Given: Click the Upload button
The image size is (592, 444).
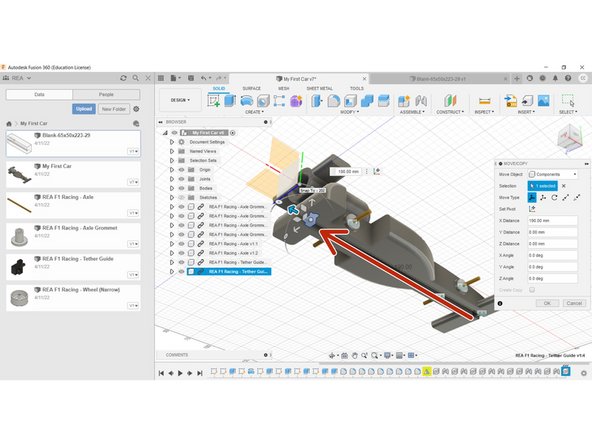Looking at the screenshot, I should tap(84, 109).
